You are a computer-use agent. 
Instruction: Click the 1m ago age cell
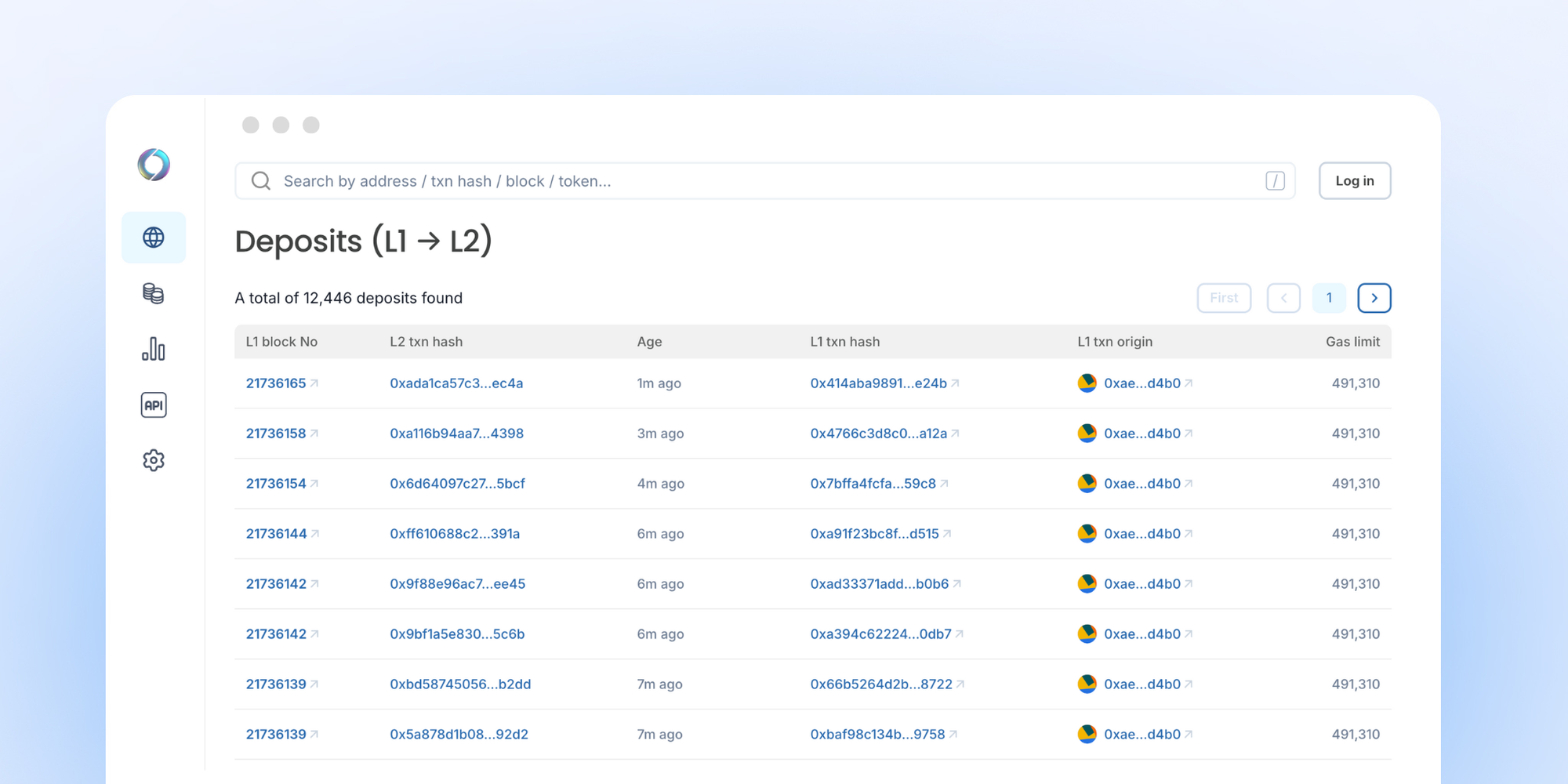pos(659,383)
